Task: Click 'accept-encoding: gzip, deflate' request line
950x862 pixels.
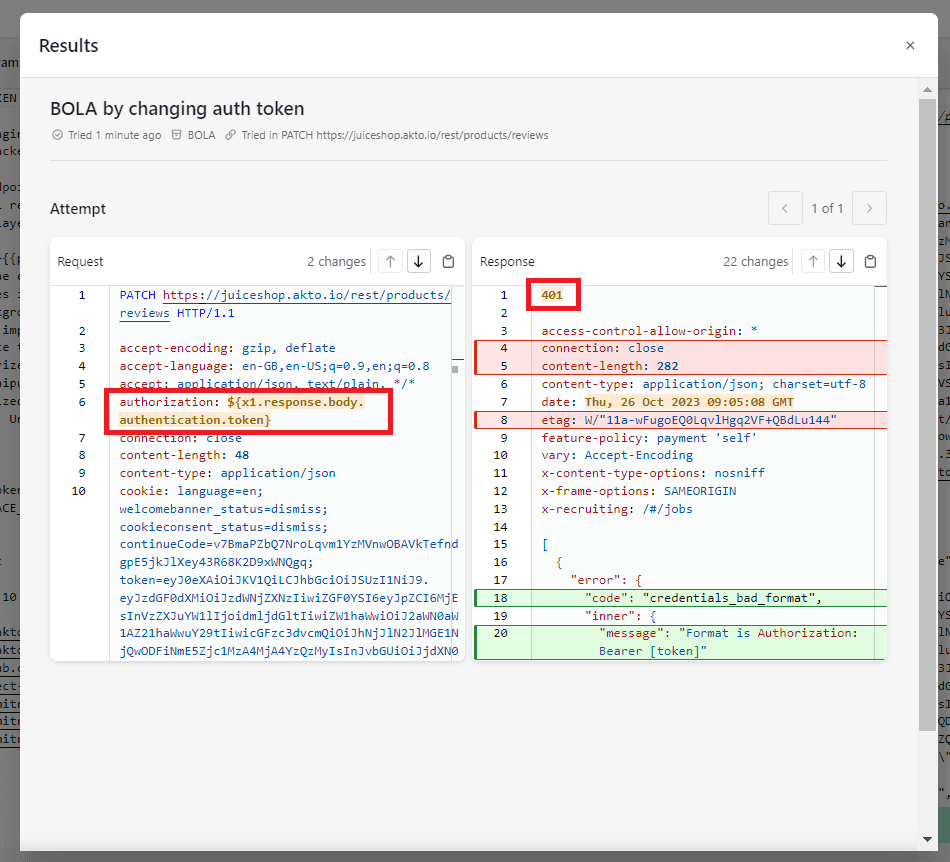Action: (227, 348)
